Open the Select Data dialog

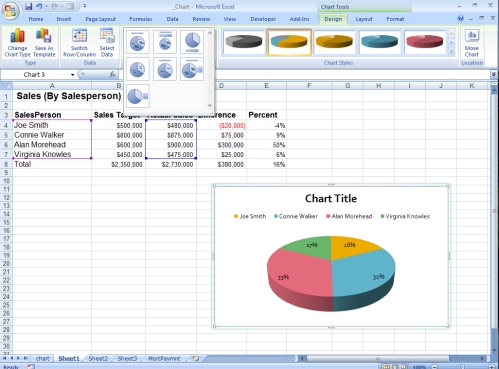point(107,43)
